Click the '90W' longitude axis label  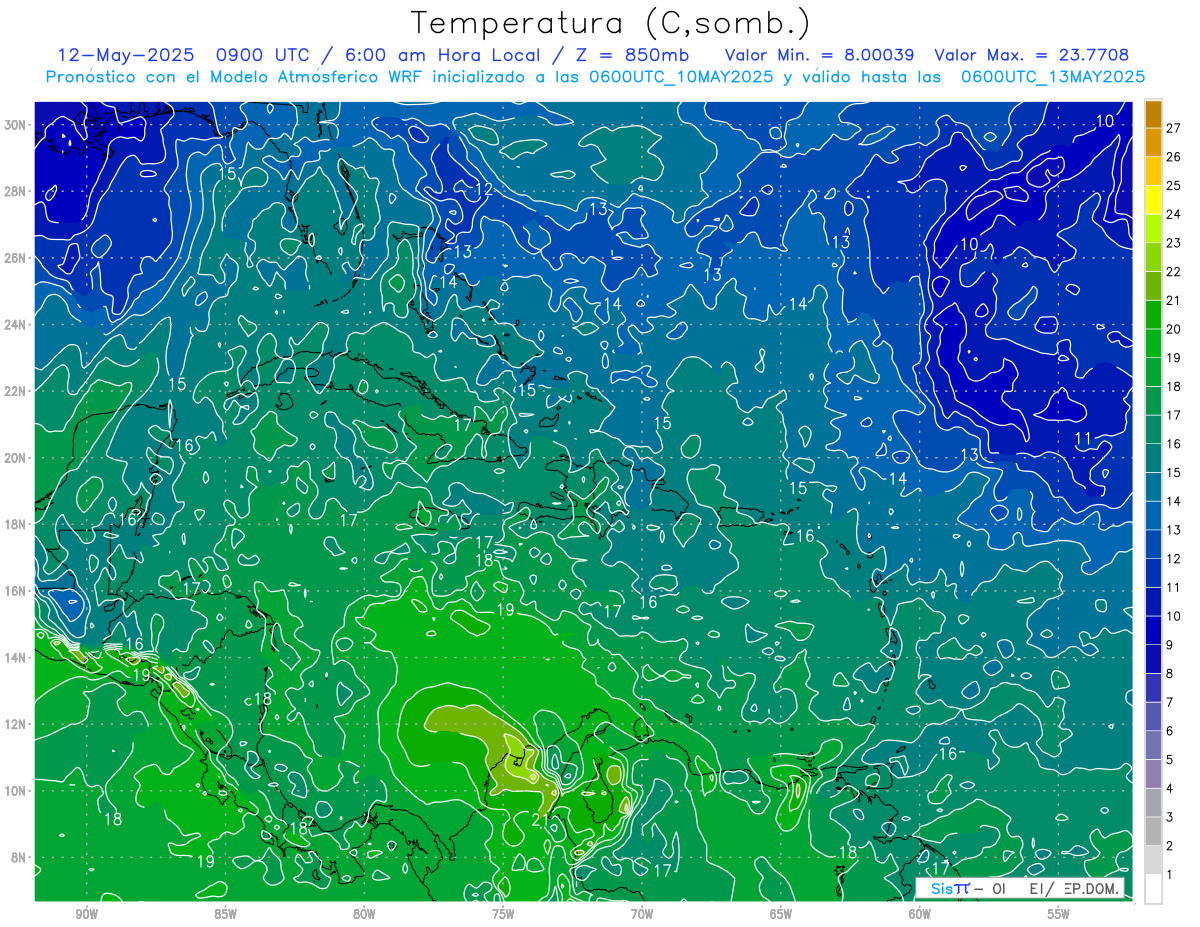pos(86,914)
